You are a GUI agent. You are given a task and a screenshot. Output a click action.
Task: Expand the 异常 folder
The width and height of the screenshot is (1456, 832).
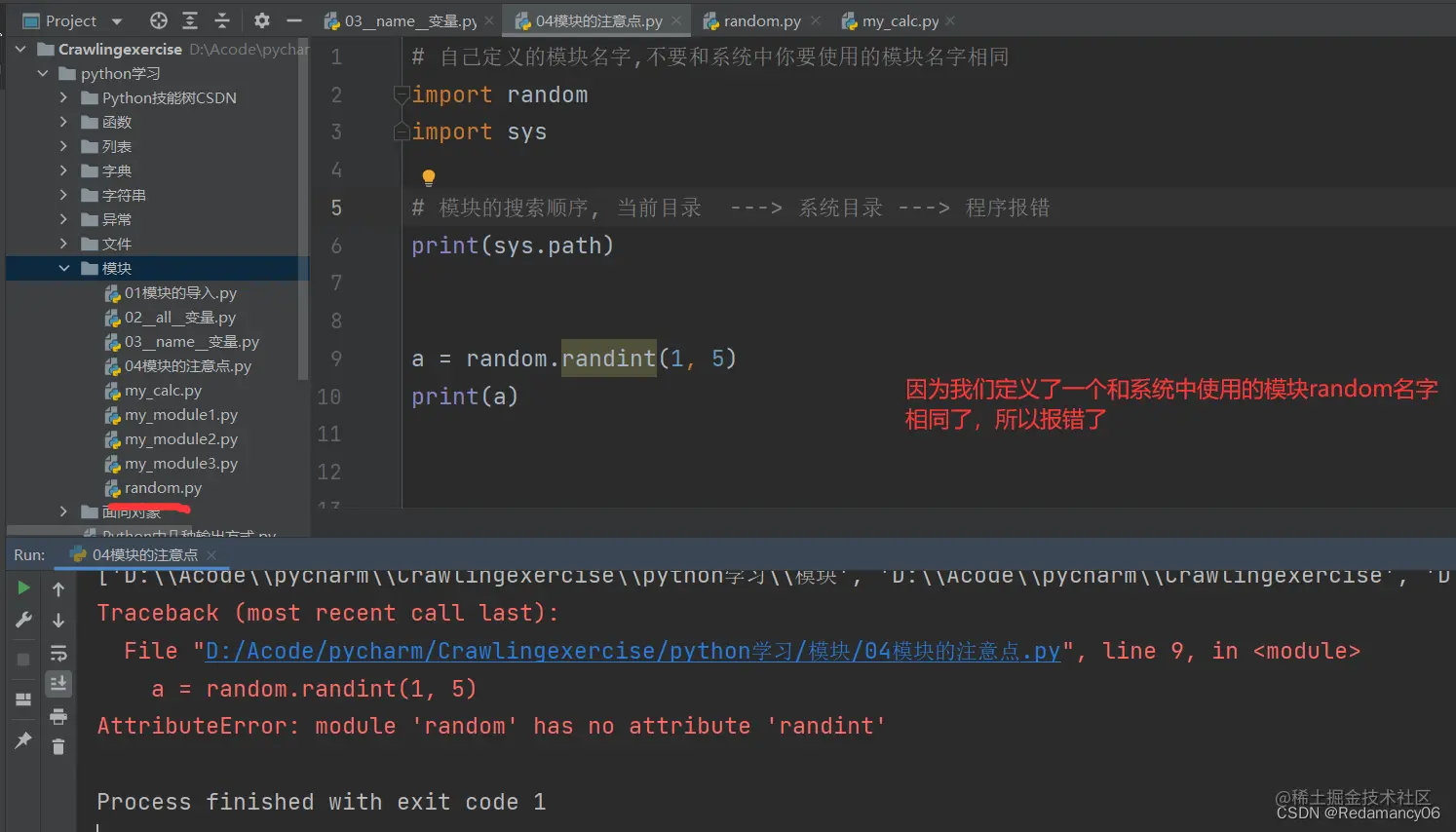64,219
